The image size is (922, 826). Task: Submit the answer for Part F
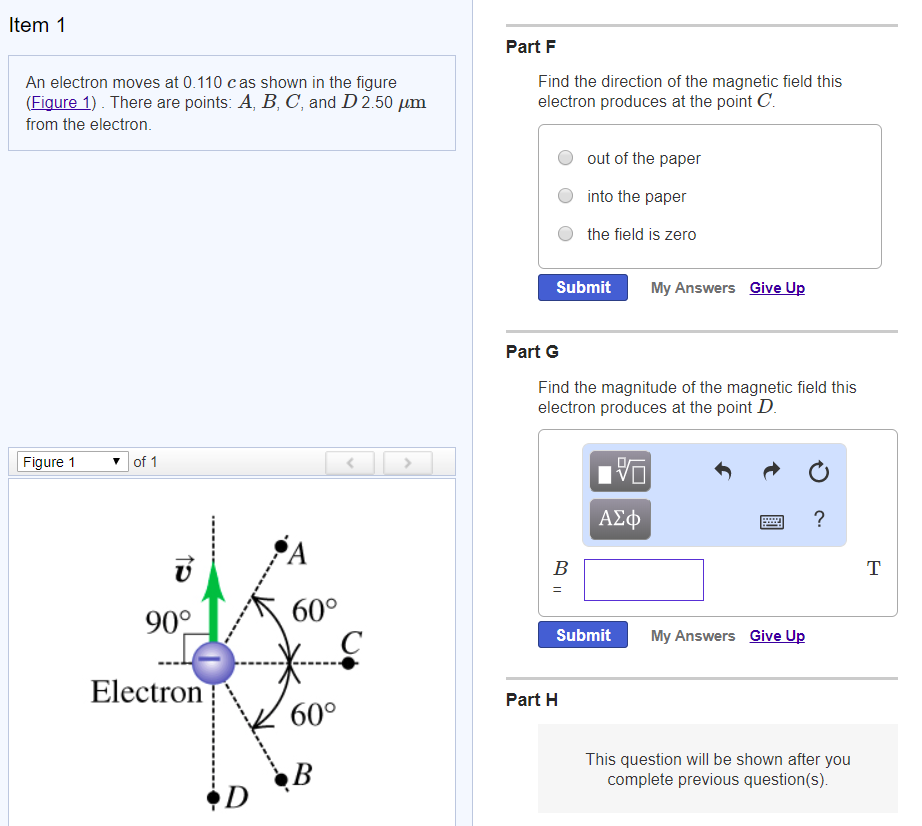(583, 287)
